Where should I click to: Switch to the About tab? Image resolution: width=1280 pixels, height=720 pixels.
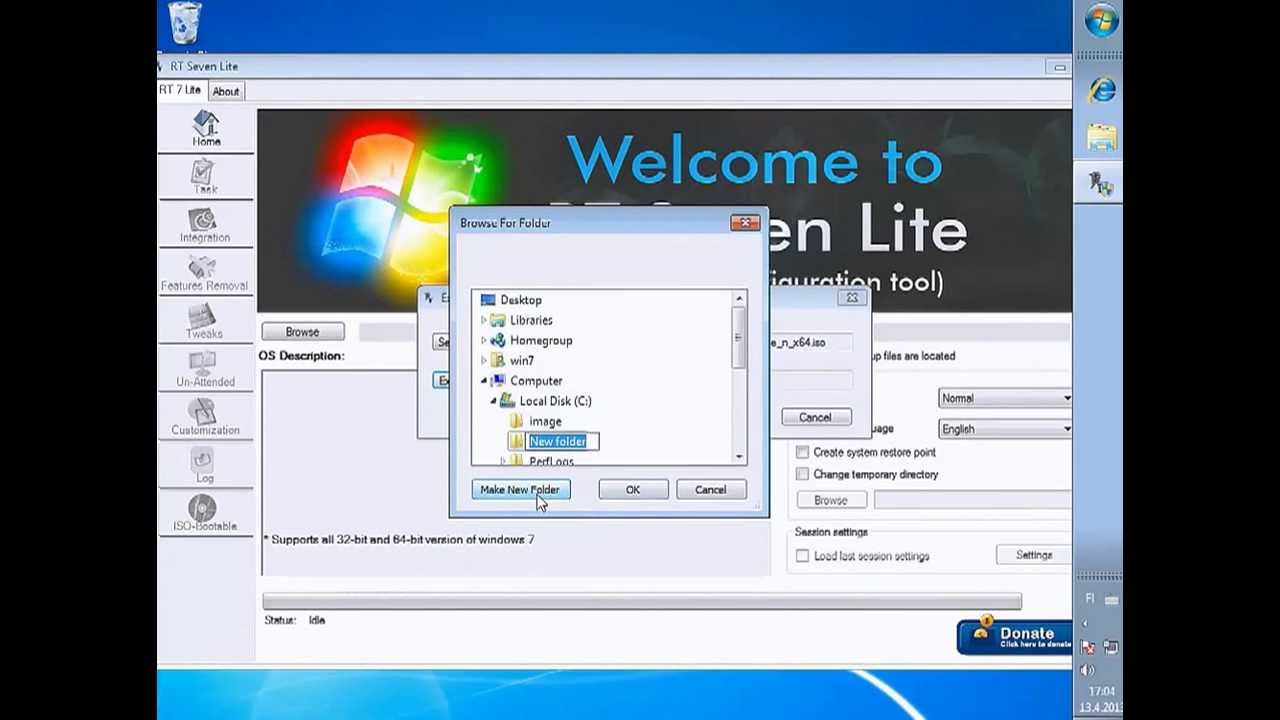pos(225,91)
